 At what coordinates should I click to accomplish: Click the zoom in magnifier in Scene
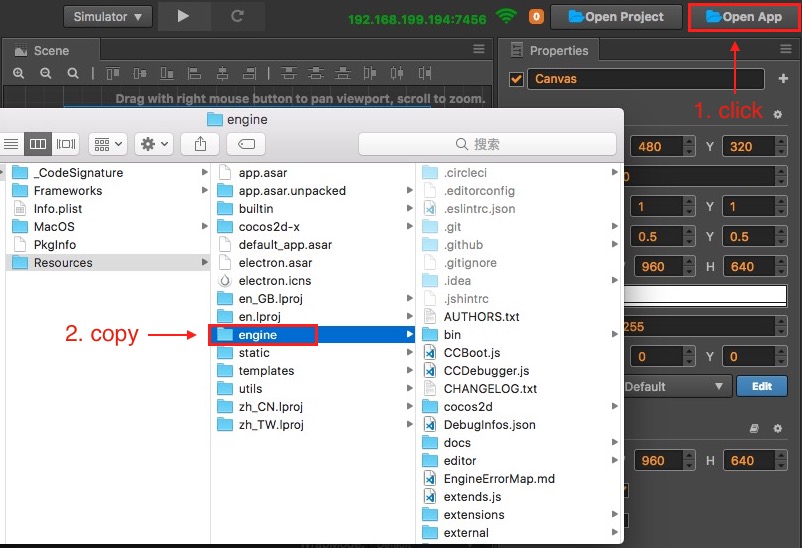(19, 74)
